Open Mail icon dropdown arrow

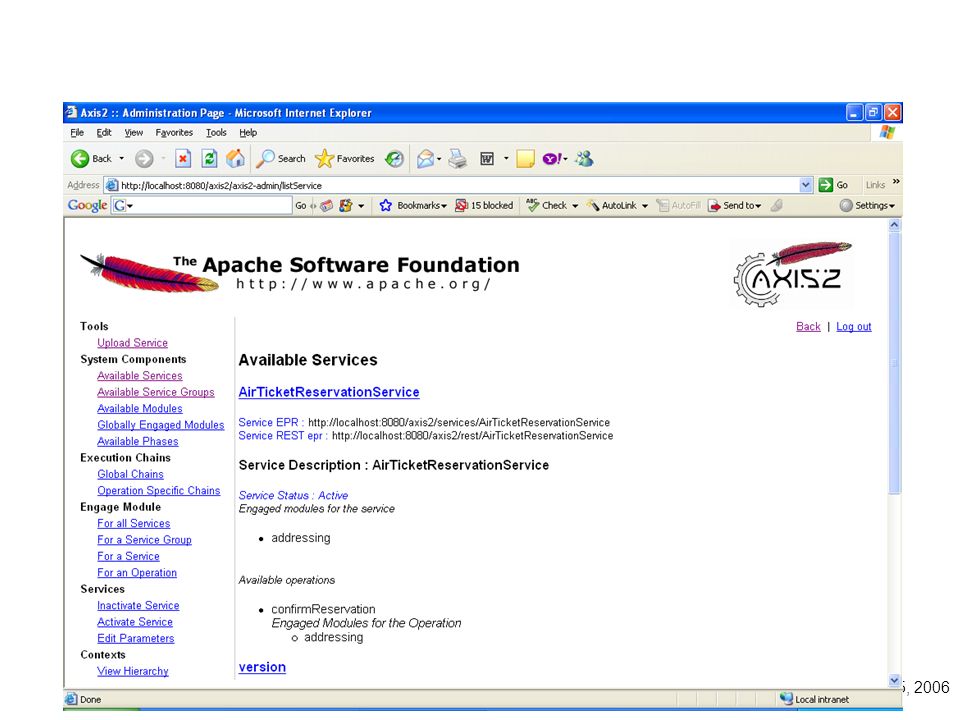coord(439,159)
